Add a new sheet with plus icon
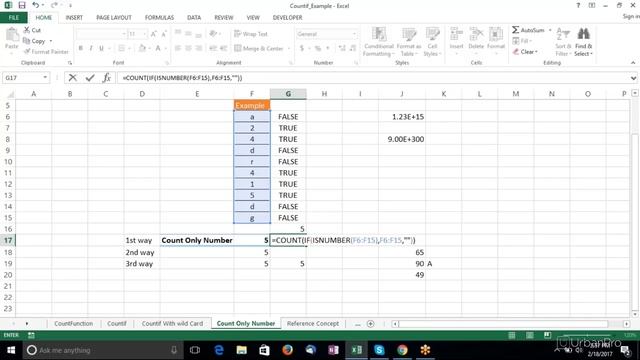Screen dimensions: 640x360 (371, 324)
